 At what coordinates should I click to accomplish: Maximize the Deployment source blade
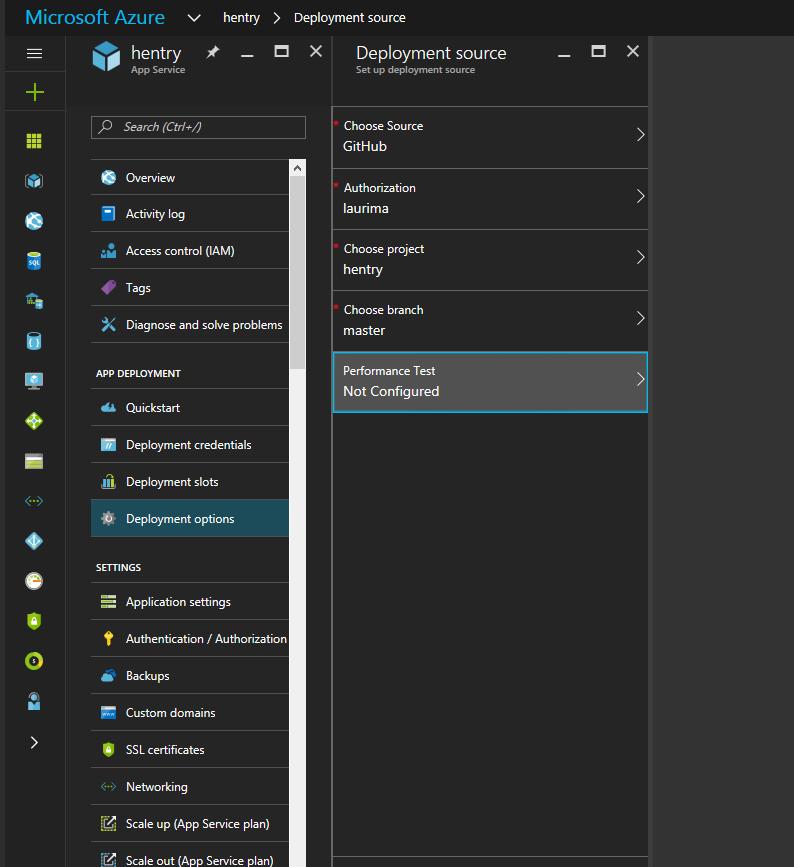598,51
